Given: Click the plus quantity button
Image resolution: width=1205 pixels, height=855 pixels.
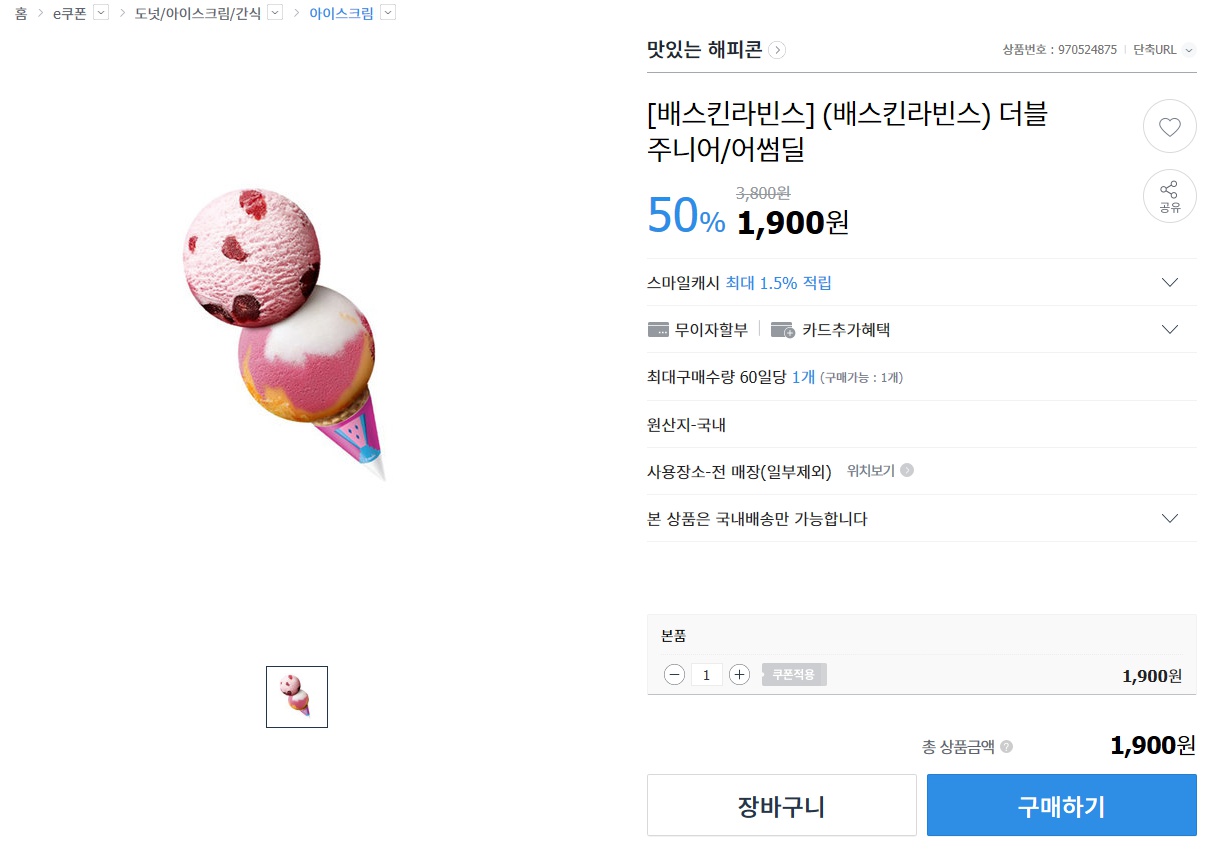Looking at the screenshot, I should tap(739, 675).
